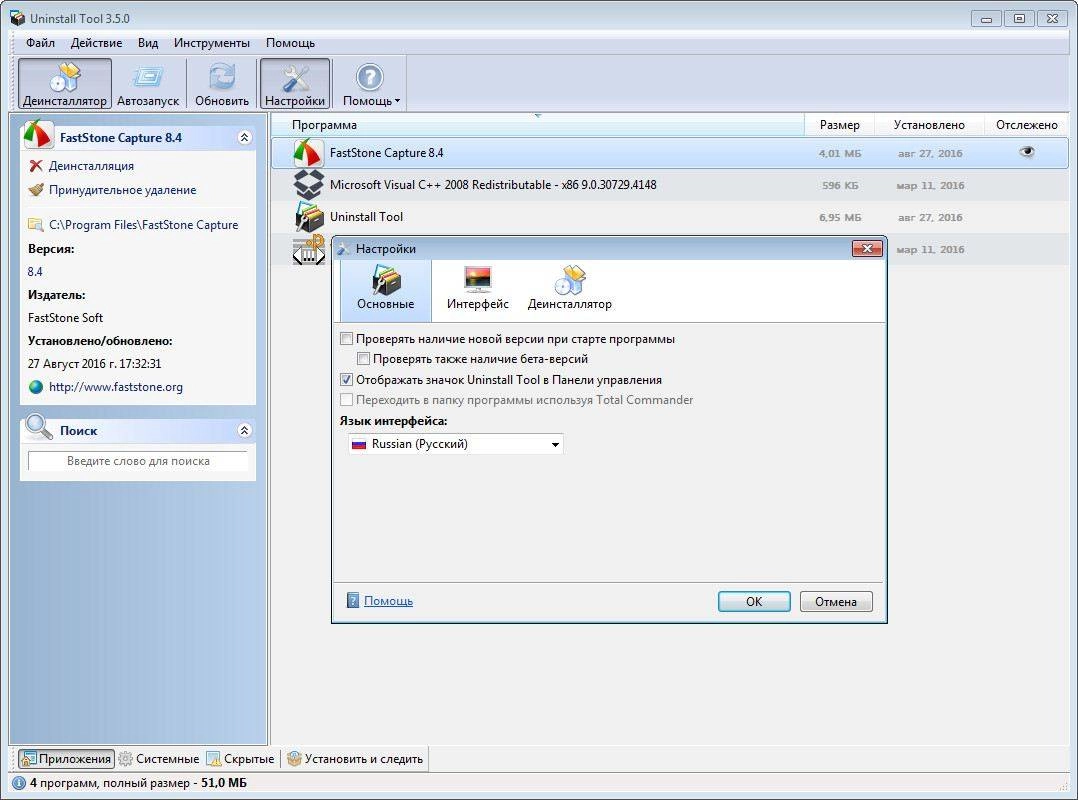Screen dimensions: 1078x800
Task: Click 4,01 МБ size value for FastStone
Action: point(839,153)
